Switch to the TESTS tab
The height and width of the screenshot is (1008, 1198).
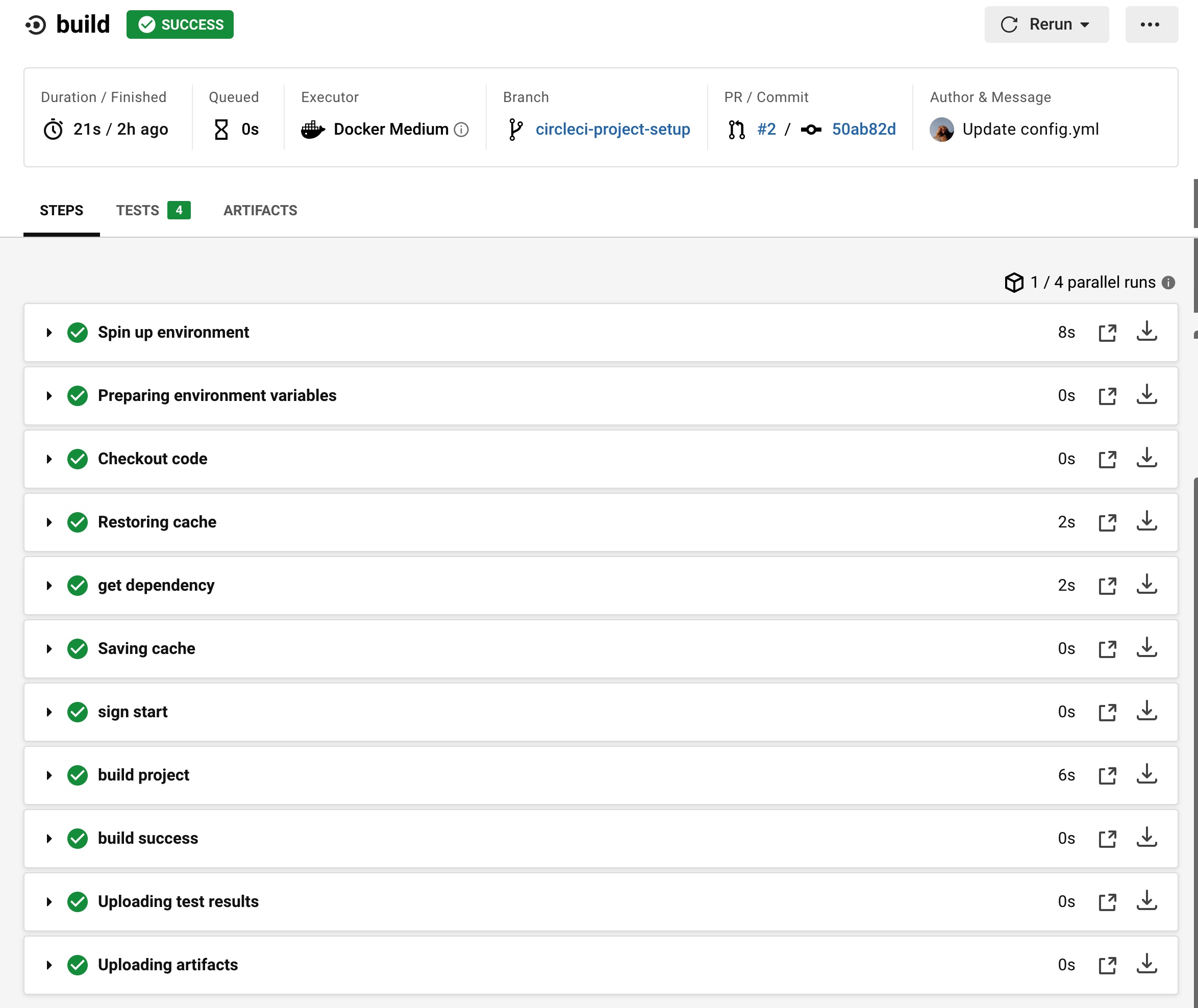coord(138,210)
